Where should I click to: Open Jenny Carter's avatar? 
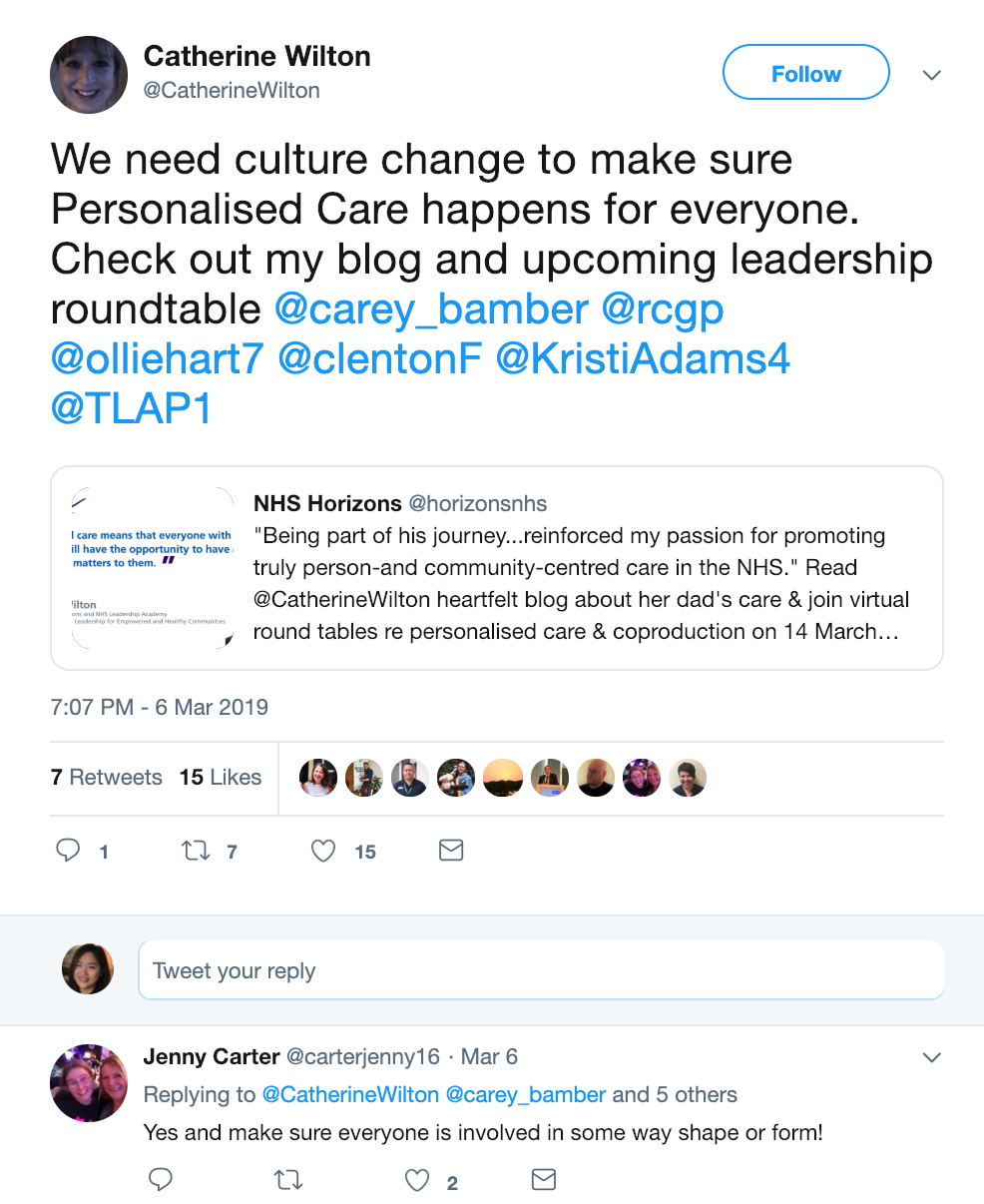pyautogui.click(x=89, y=1083)
